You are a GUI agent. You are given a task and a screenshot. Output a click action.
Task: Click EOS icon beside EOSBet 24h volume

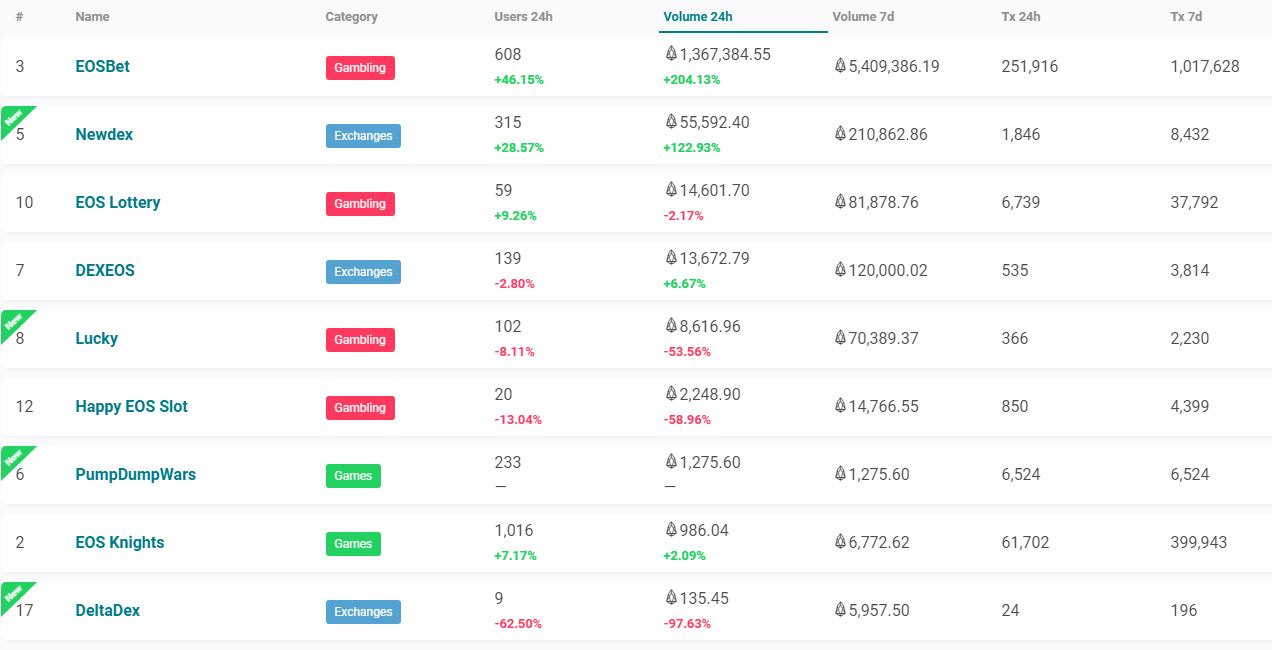coord(671,54)
